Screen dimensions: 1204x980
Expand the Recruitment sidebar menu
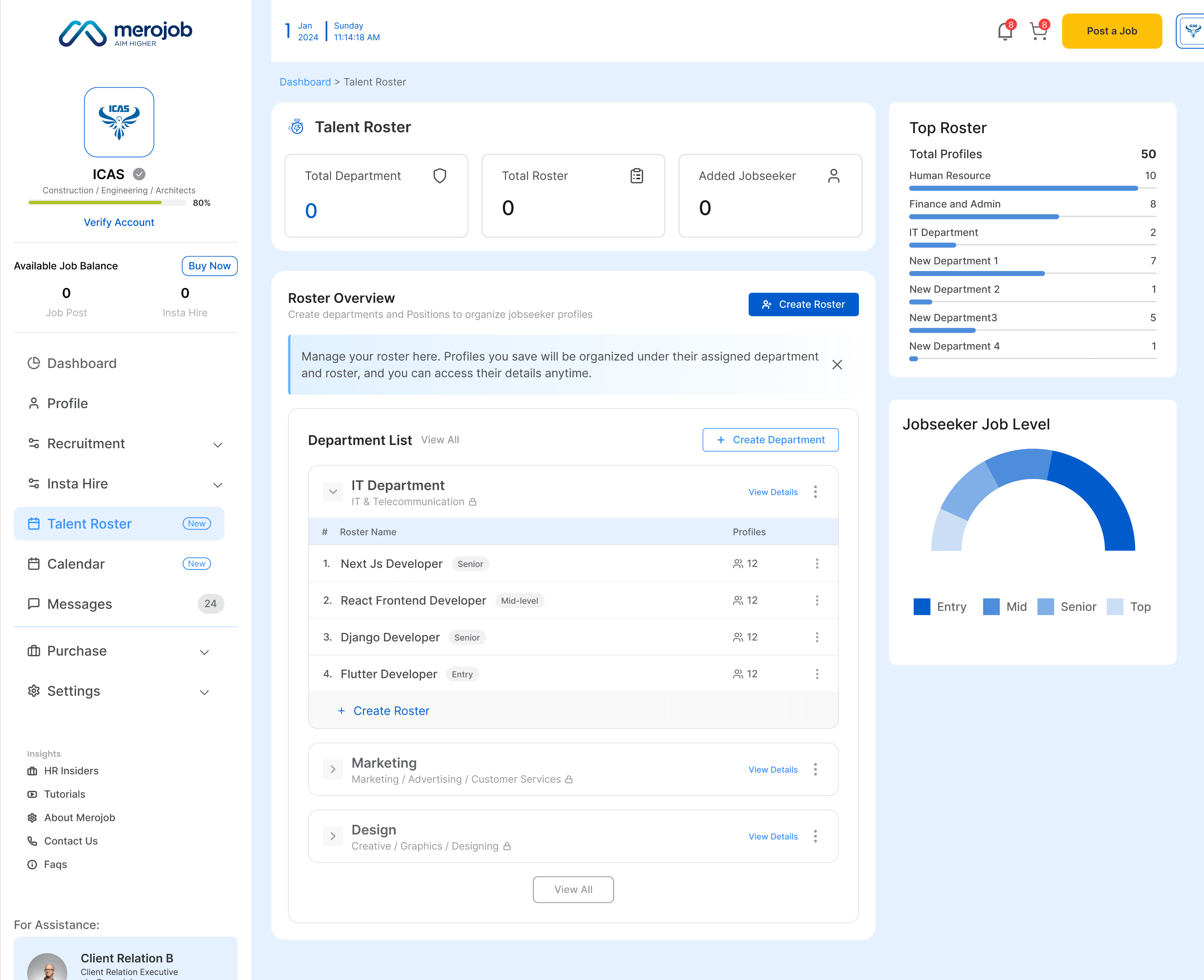[217, 444]
